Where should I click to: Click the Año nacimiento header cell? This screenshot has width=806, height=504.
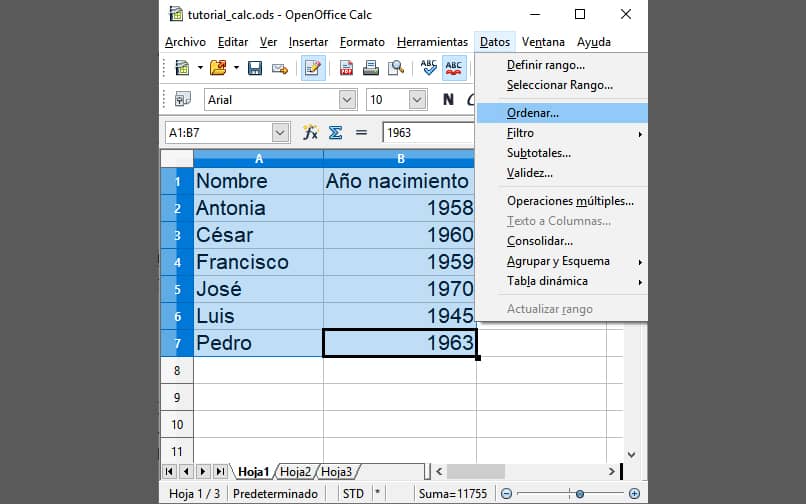point(399,181)
